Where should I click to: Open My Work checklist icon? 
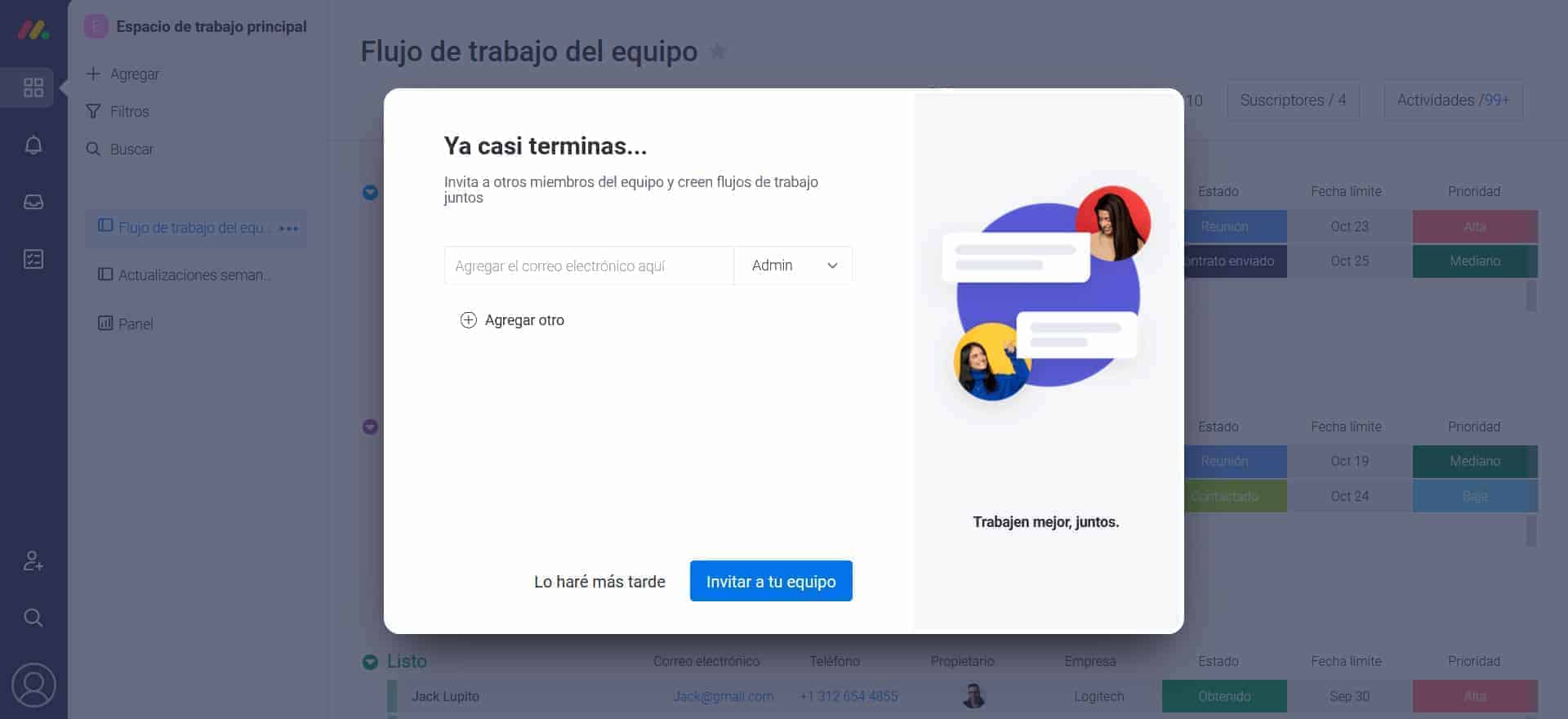[33, 260]
